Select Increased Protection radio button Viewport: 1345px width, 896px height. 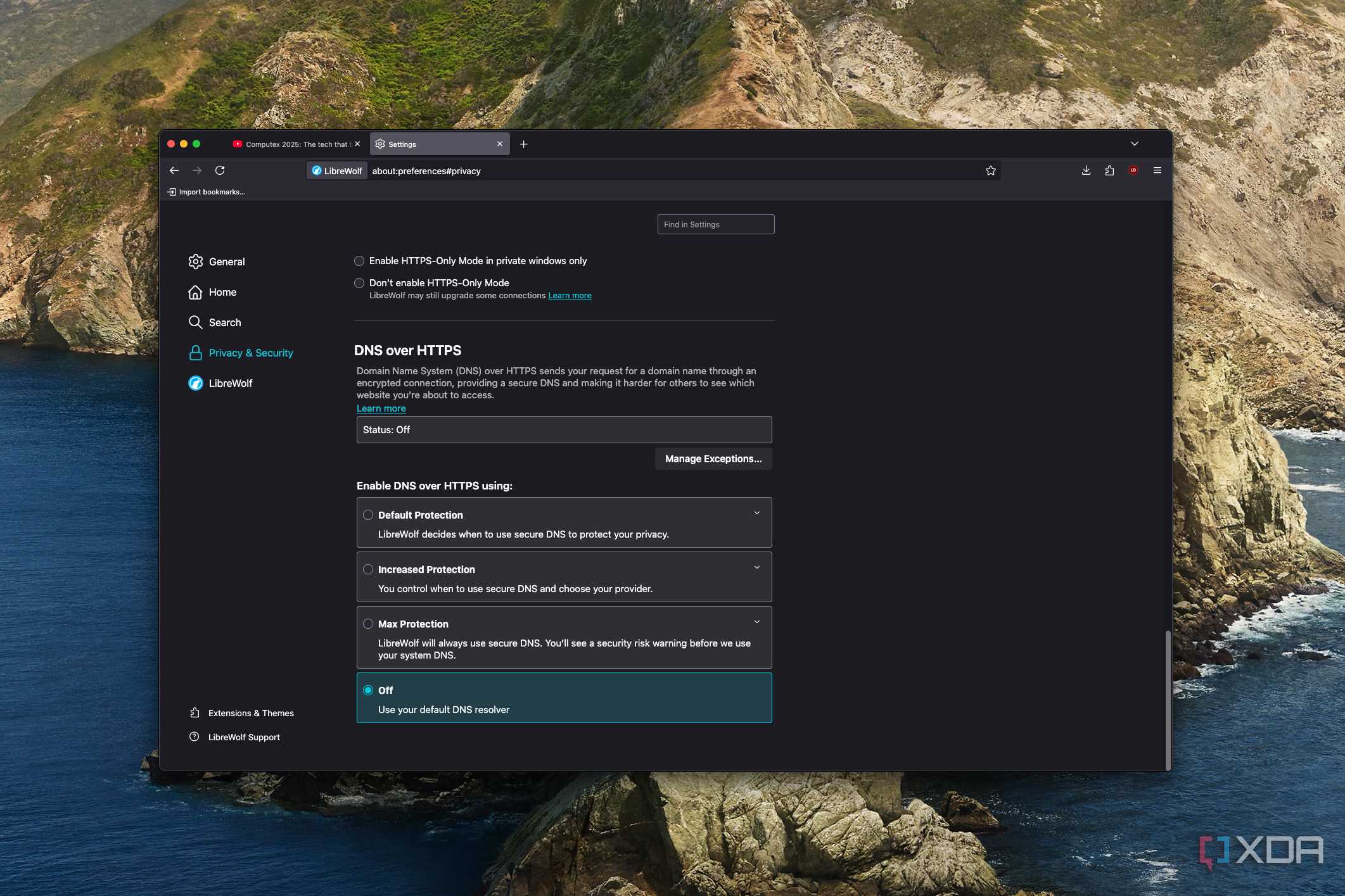click(368, 569)
